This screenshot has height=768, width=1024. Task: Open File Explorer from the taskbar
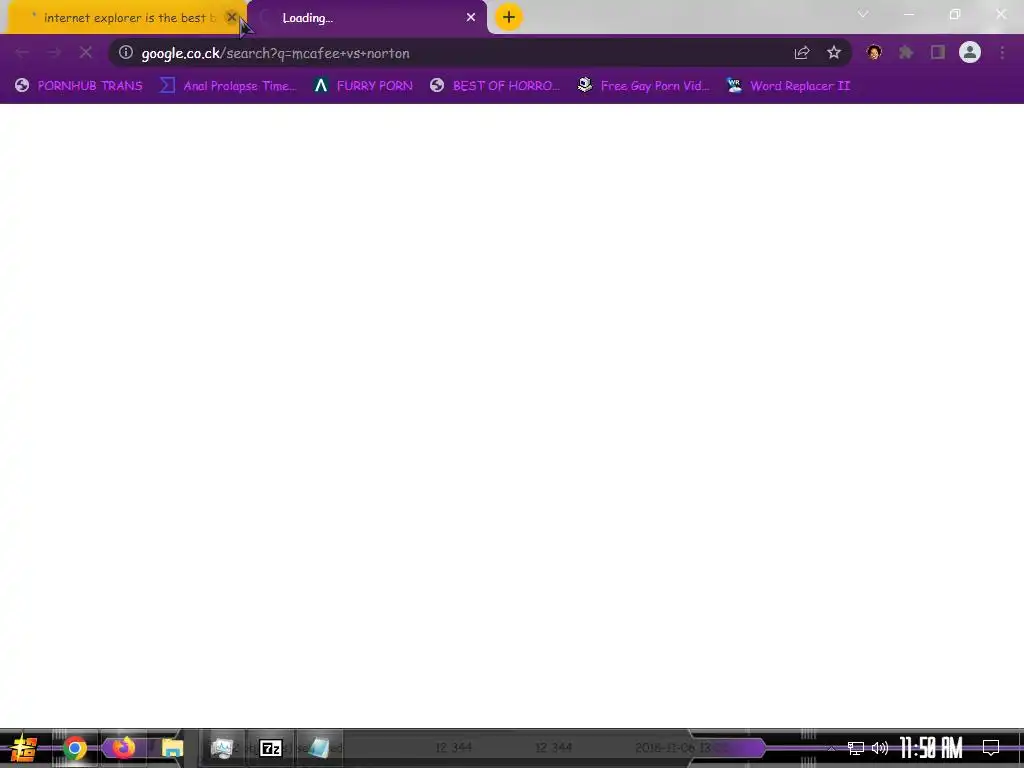tap(172, 748)
